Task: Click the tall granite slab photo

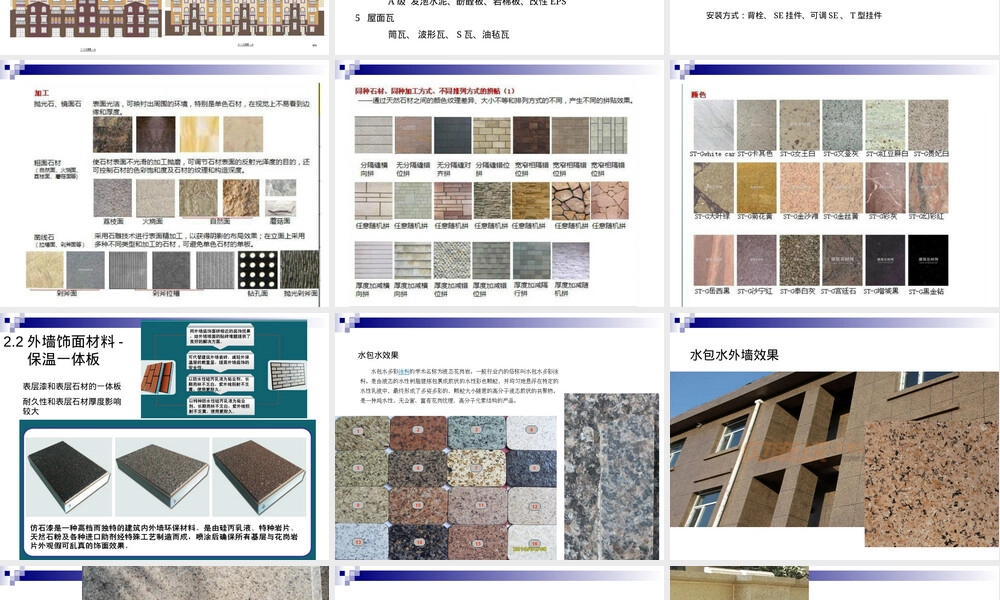Action: [x=611, y=476]
